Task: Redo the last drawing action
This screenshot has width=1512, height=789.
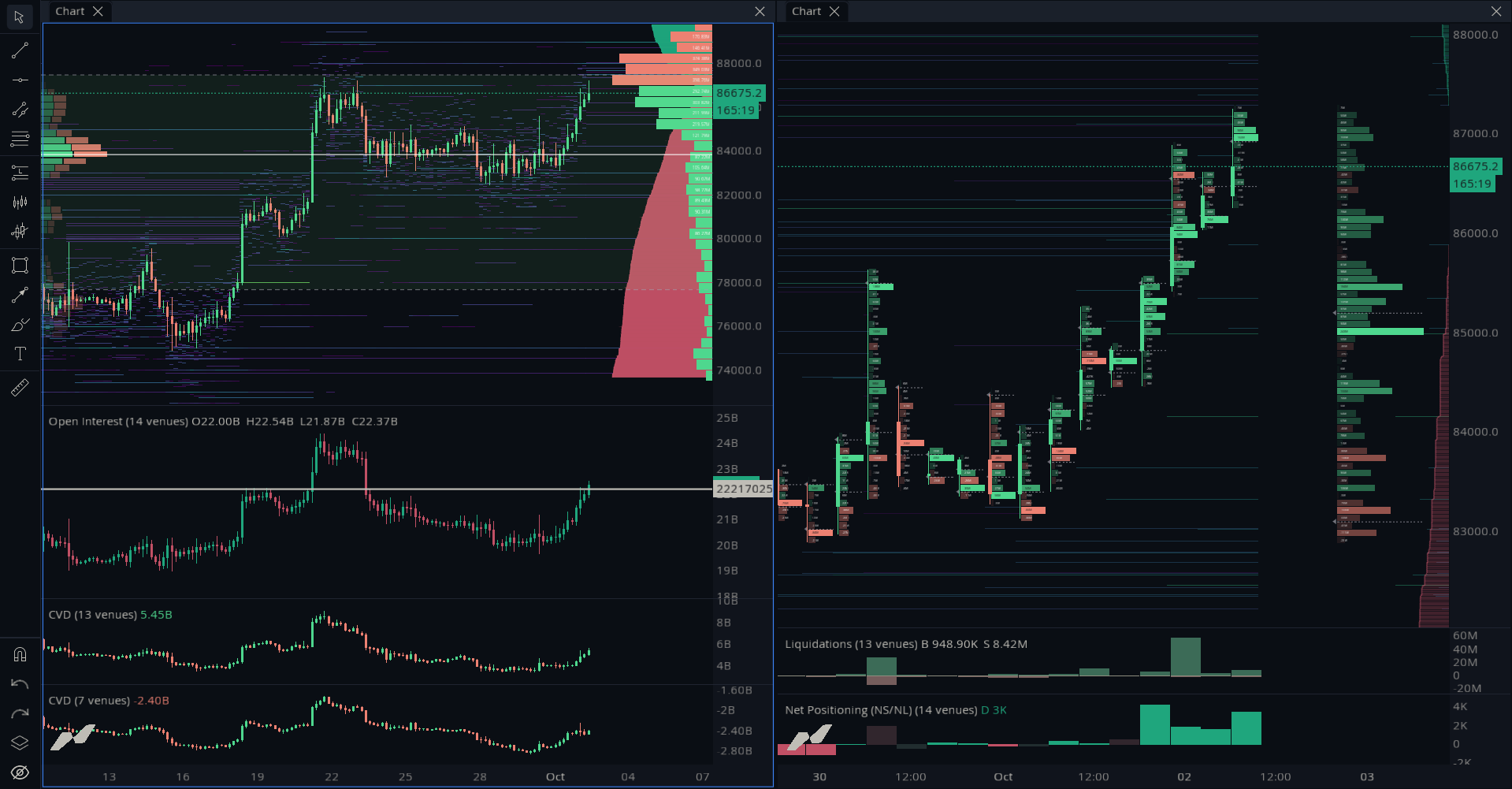Action: click(x=20, y=714)
